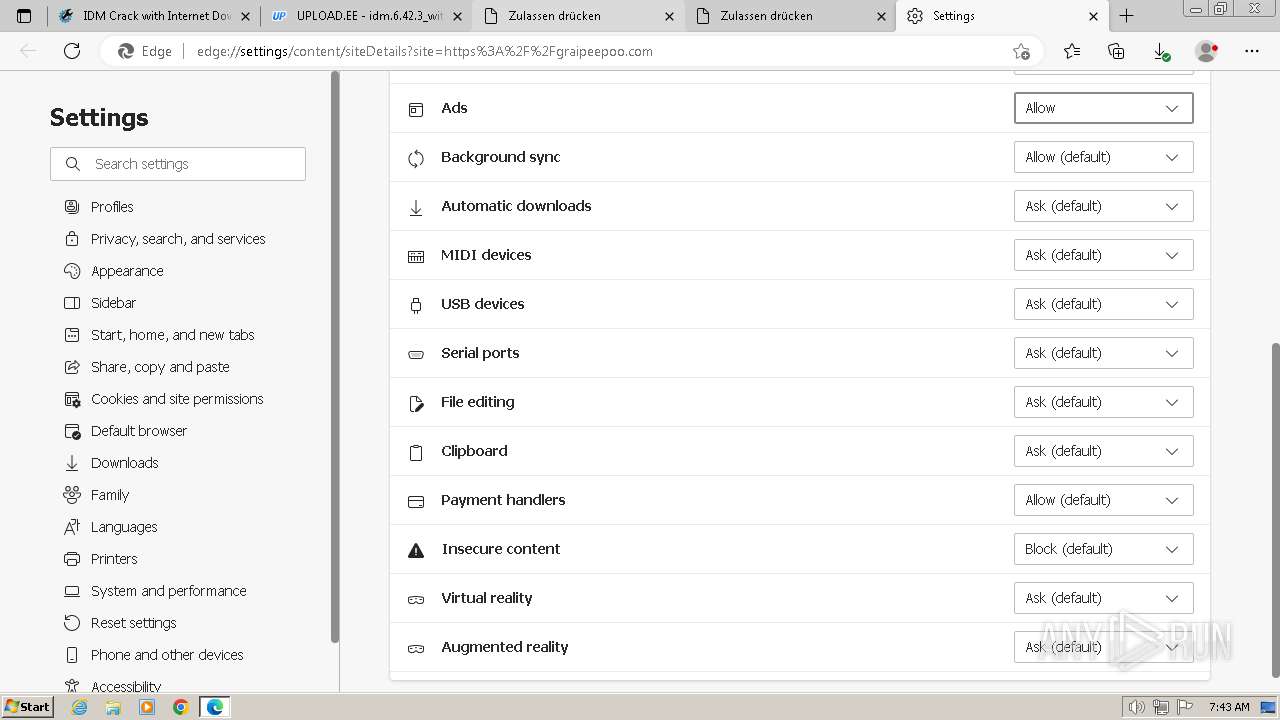Launch Chrome from the taskbar
The width and height of the screenshot is (1280, 720).
181,707
